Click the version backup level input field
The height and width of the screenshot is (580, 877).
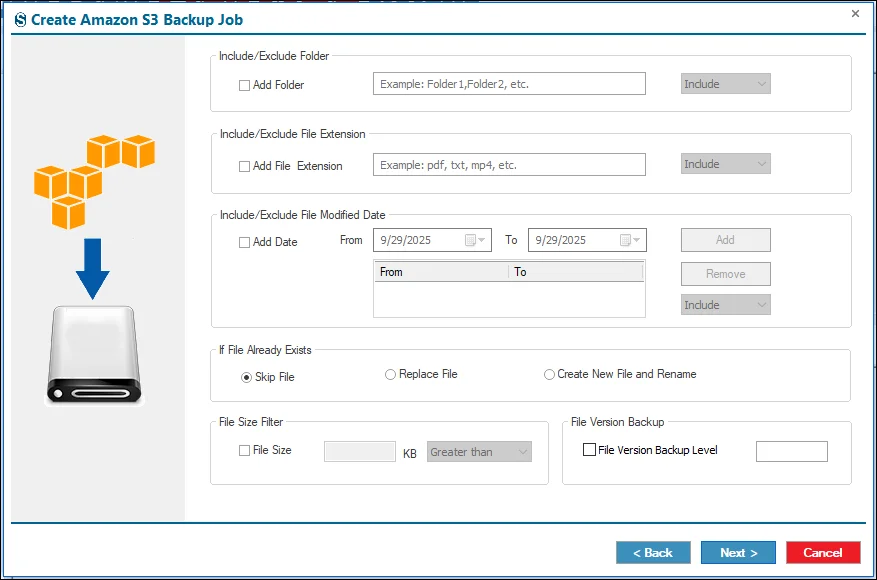click(x=791, y=451)
